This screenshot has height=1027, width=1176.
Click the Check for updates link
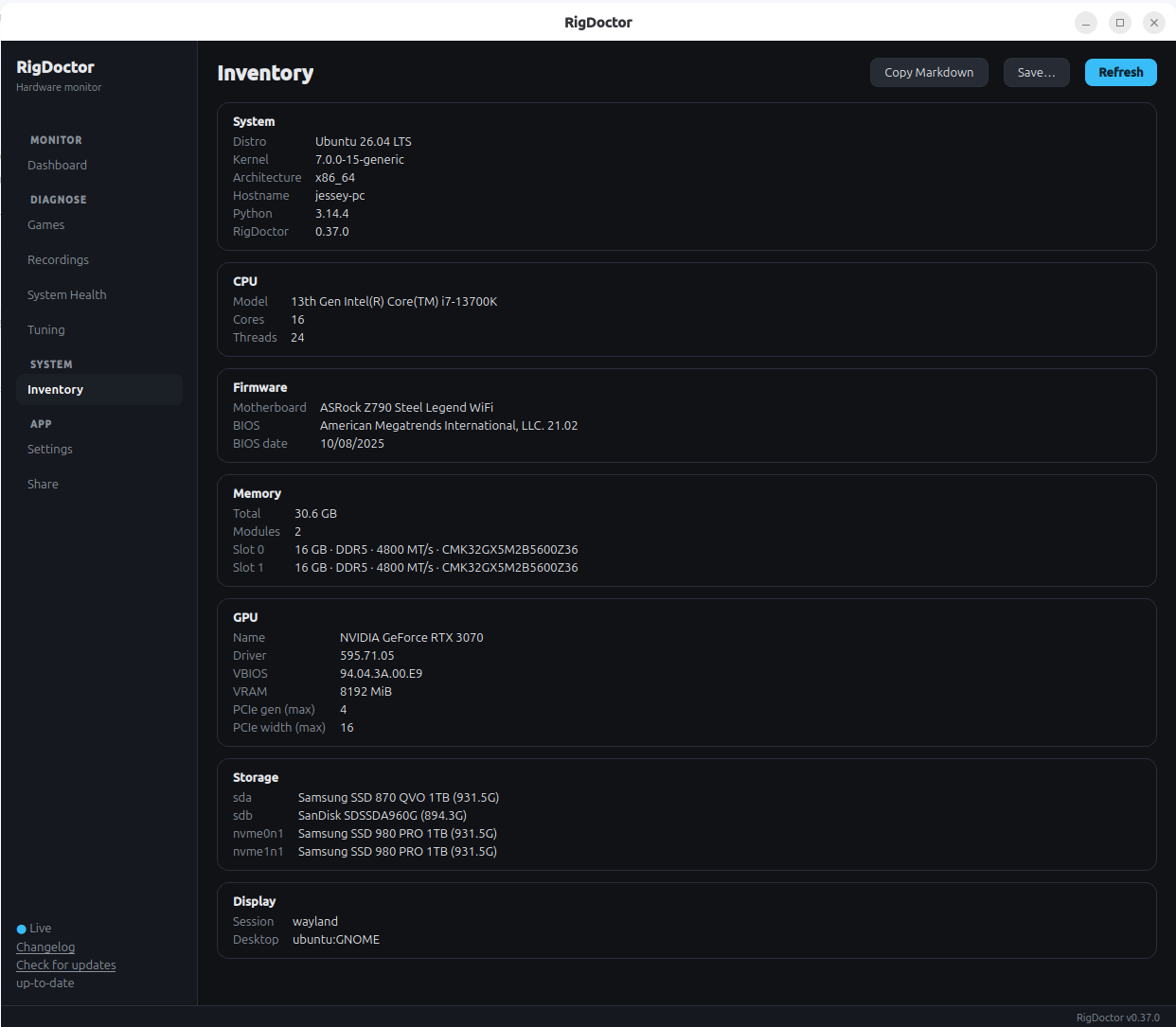click(66, 965)
